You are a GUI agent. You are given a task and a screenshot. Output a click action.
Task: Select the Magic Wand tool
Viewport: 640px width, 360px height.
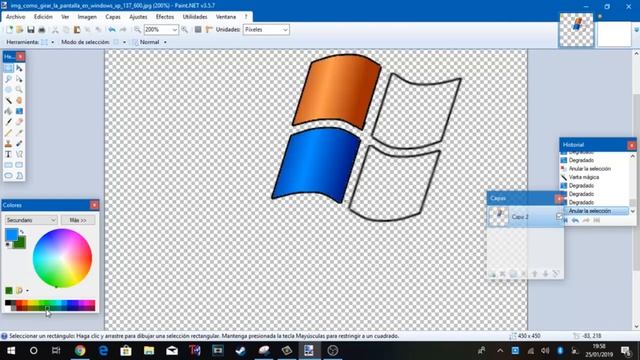click(8, 100)
